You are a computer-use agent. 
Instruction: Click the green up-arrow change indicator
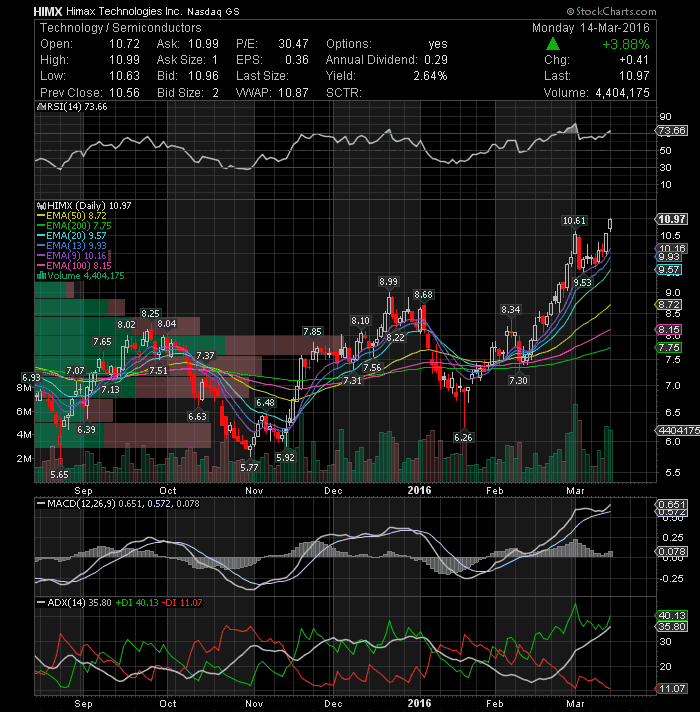[x=552, y=44]
